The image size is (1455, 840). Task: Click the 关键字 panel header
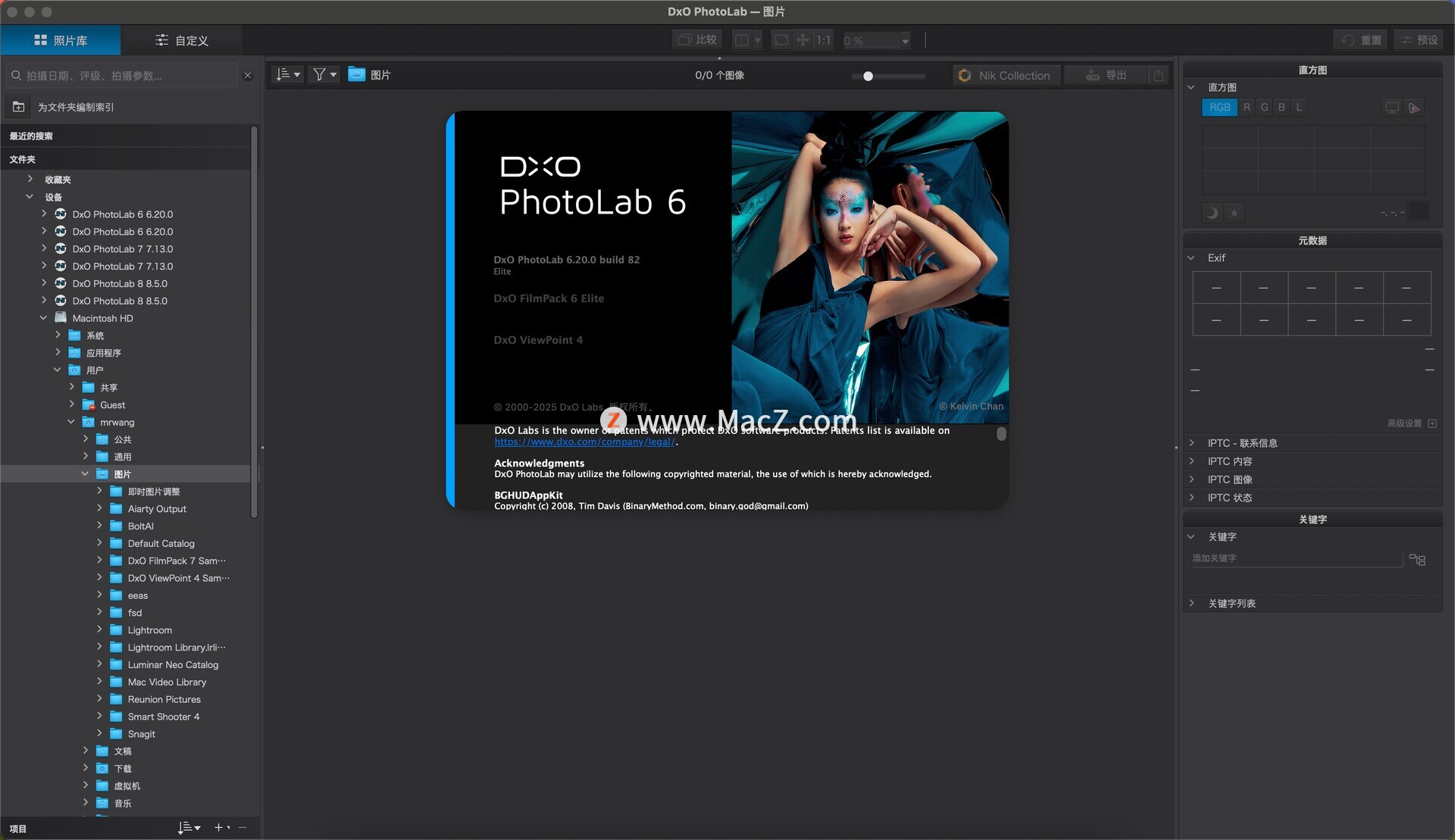[1313, 519]
